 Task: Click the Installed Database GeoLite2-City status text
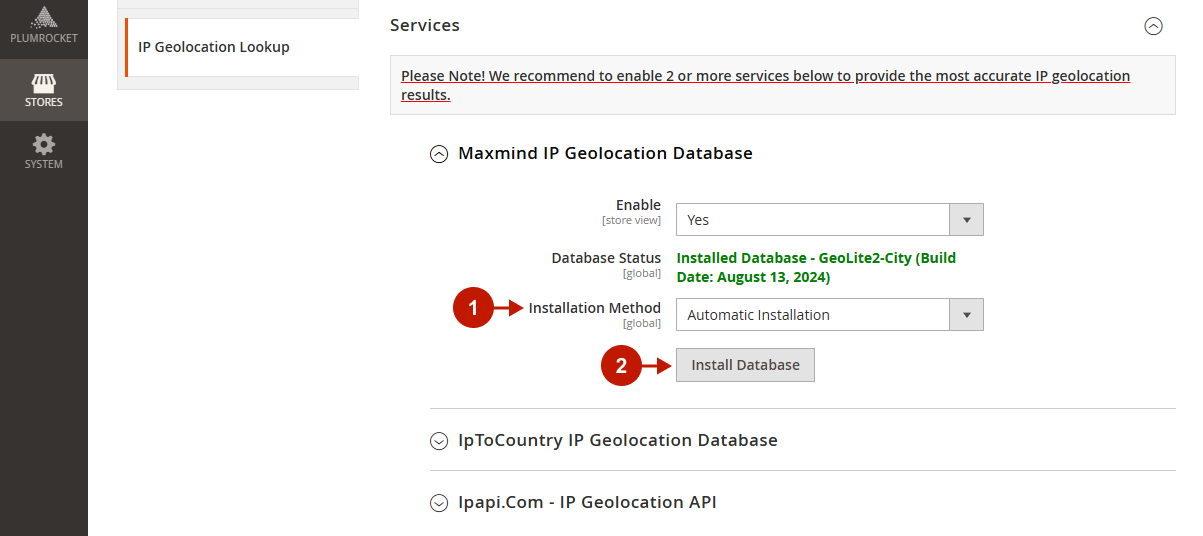point(816,267)
